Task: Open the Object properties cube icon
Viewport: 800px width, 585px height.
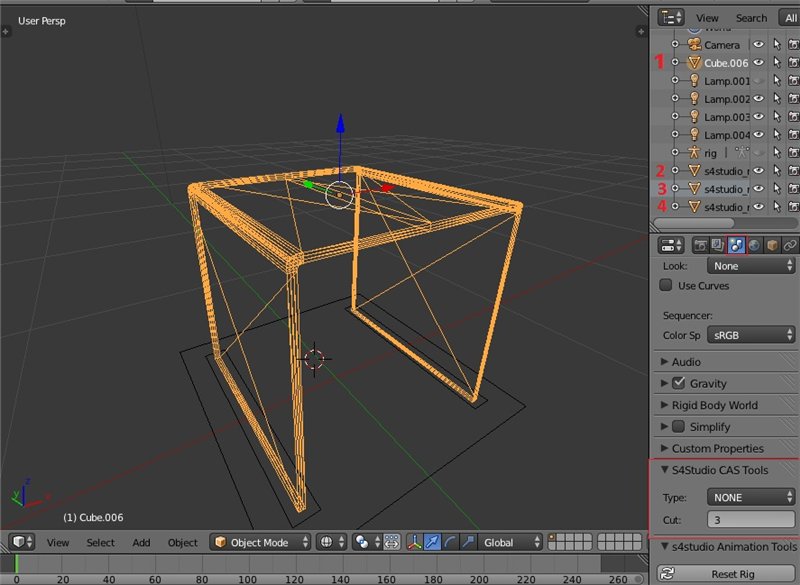Action: 772,244
